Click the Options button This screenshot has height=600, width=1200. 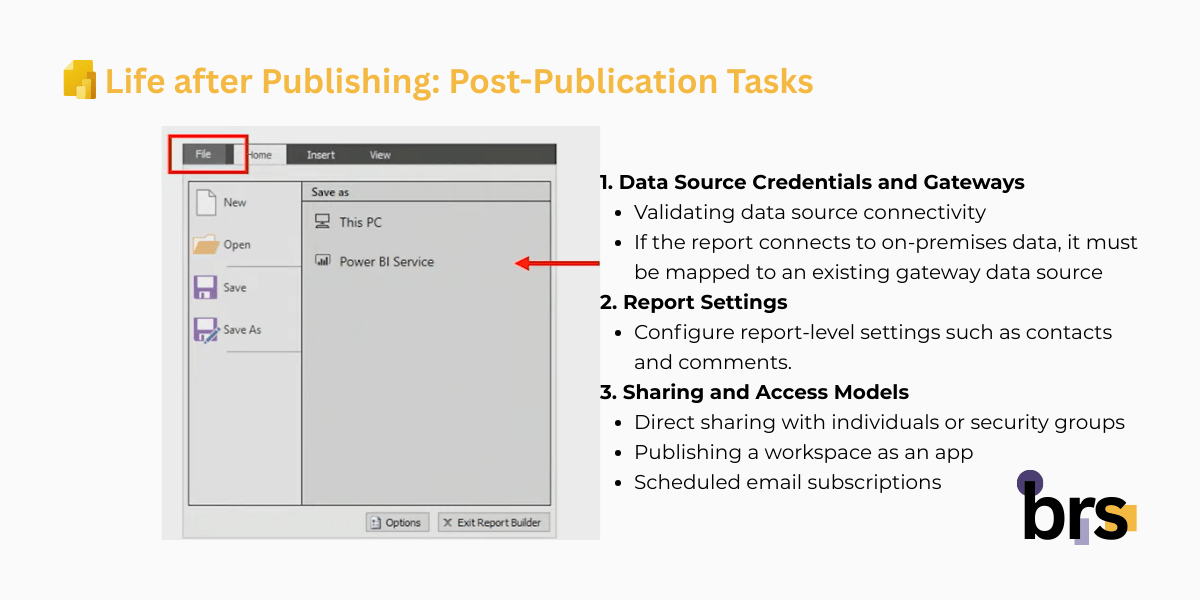pos(396,521)
